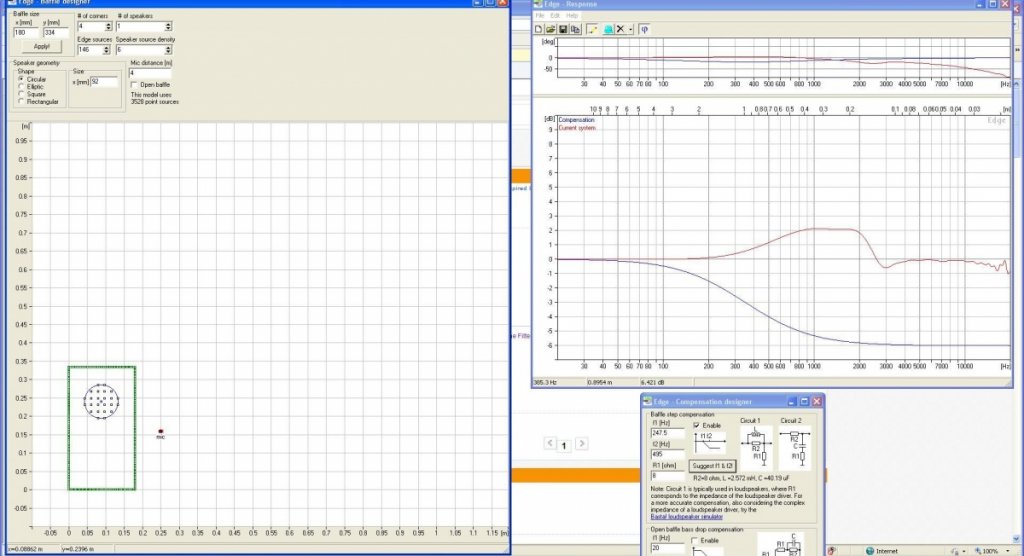Image resolution: width=1024 pixels, height=556 pixels.
Task: Click the R2, L, C values result text
Action: [741, 478]
